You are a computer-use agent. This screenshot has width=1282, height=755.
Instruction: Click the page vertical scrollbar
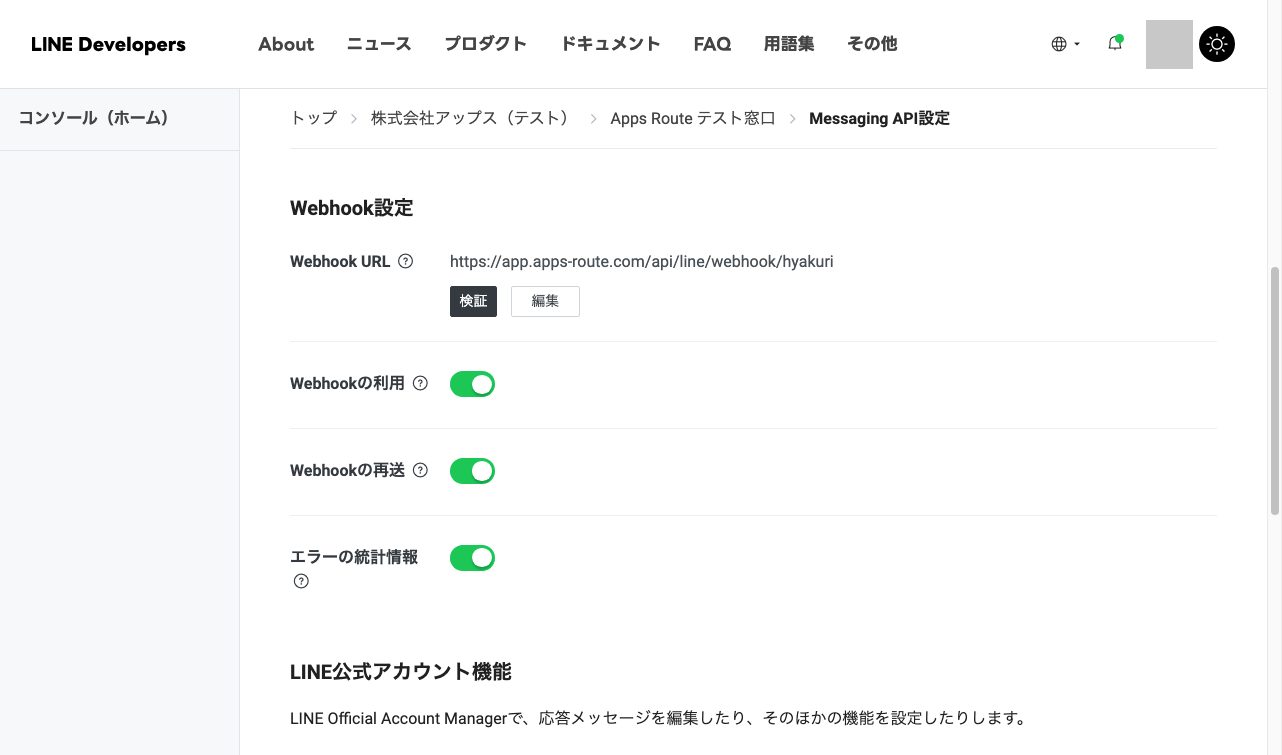1275,390
